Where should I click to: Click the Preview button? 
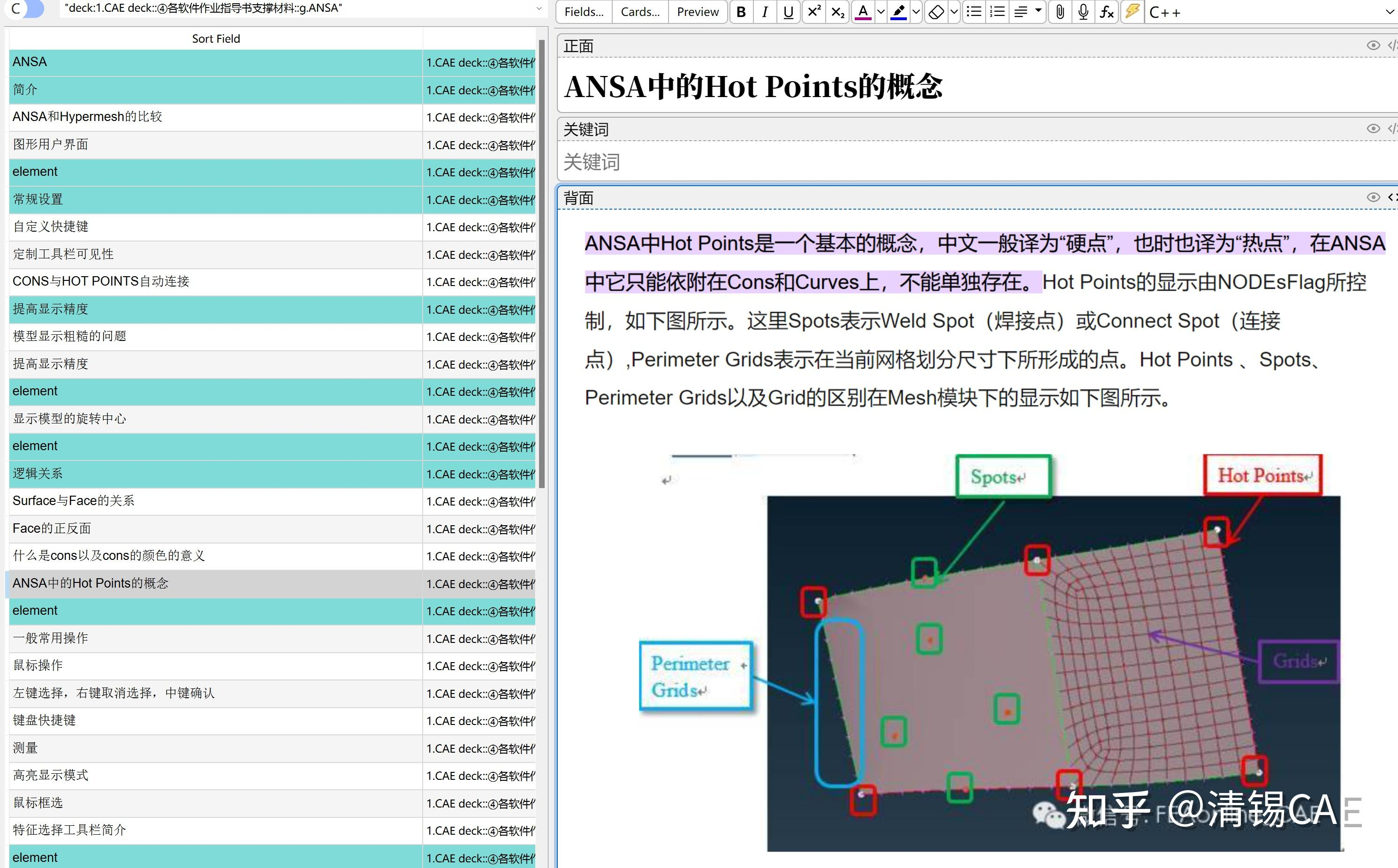698,12
